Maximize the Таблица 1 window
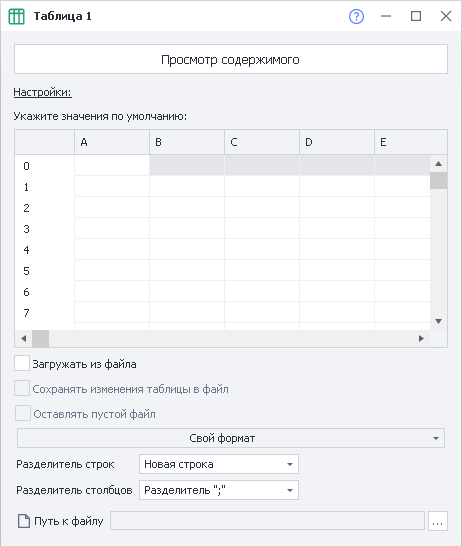The image size is (462, 546). coord(416,16)
